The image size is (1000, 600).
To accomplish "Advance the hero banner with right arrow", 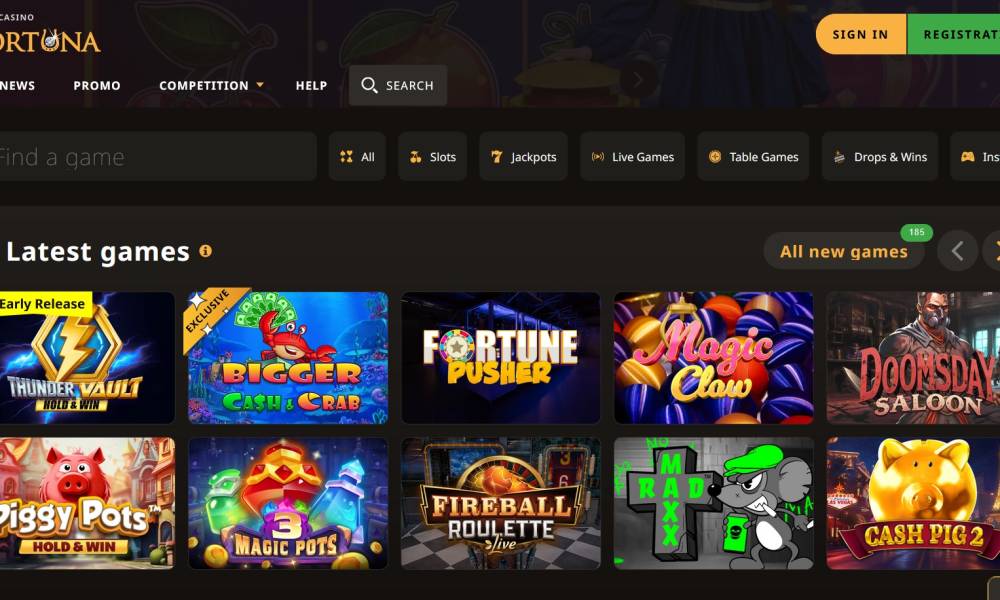I will tap(638, 80).
